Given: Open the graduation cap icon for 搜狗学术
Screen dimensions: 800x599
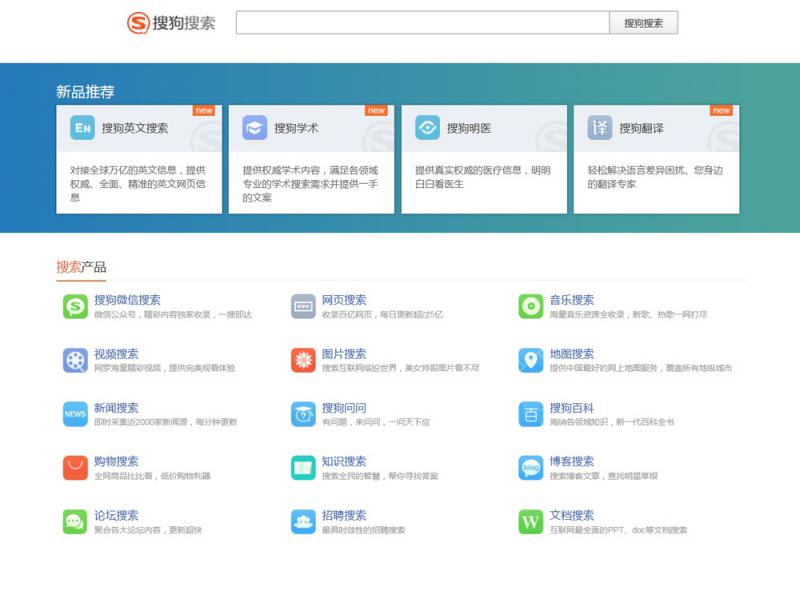Looking at the screenshot, I should [255, 128].
